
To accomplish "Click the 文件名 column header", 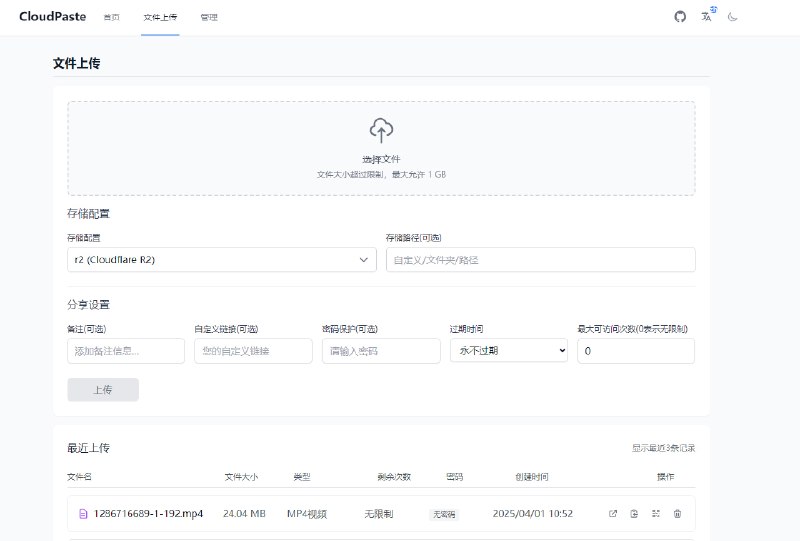I will point(79,477).
